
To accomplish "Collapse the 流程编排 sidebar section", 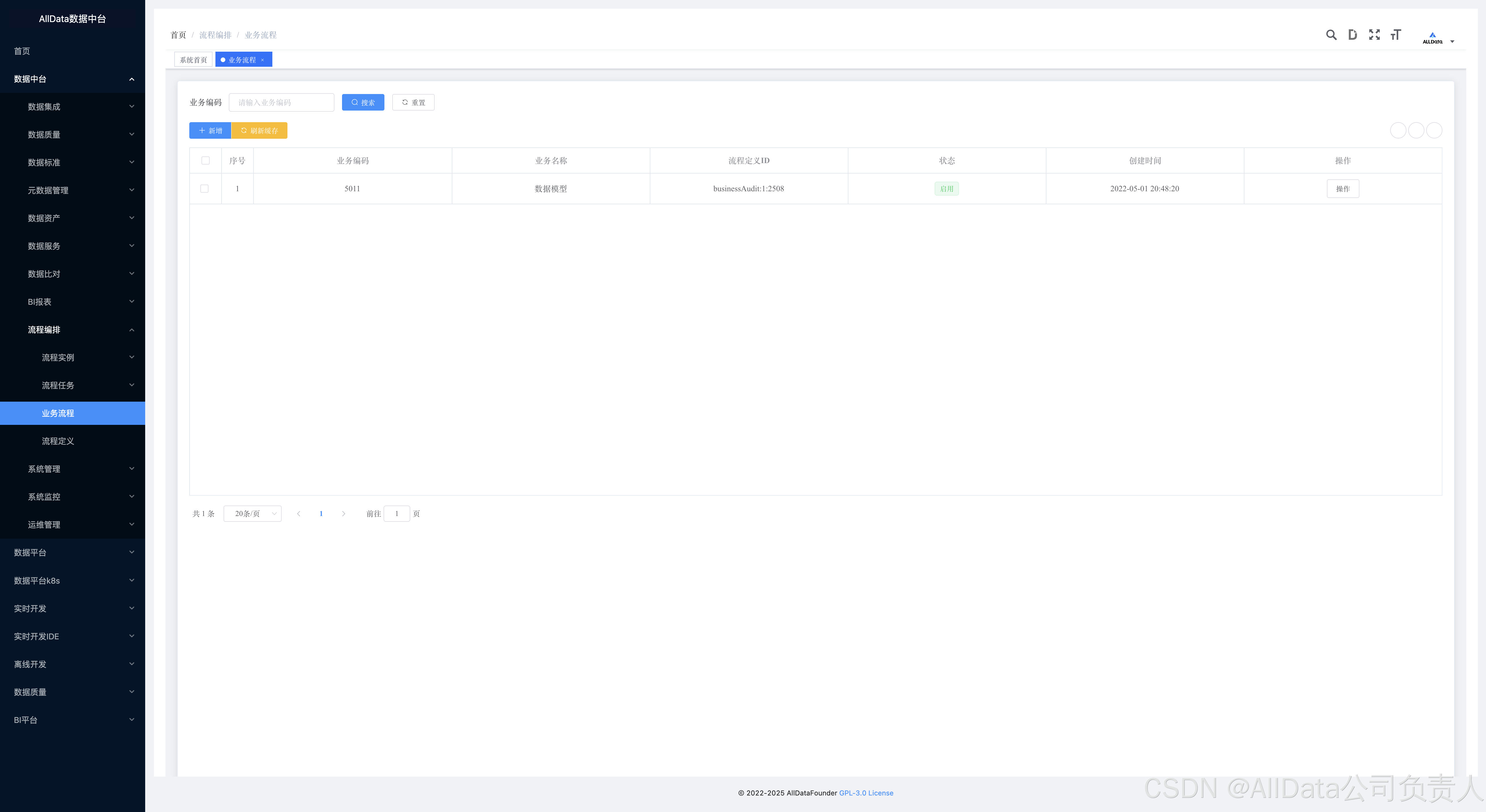I will (73, 330).
